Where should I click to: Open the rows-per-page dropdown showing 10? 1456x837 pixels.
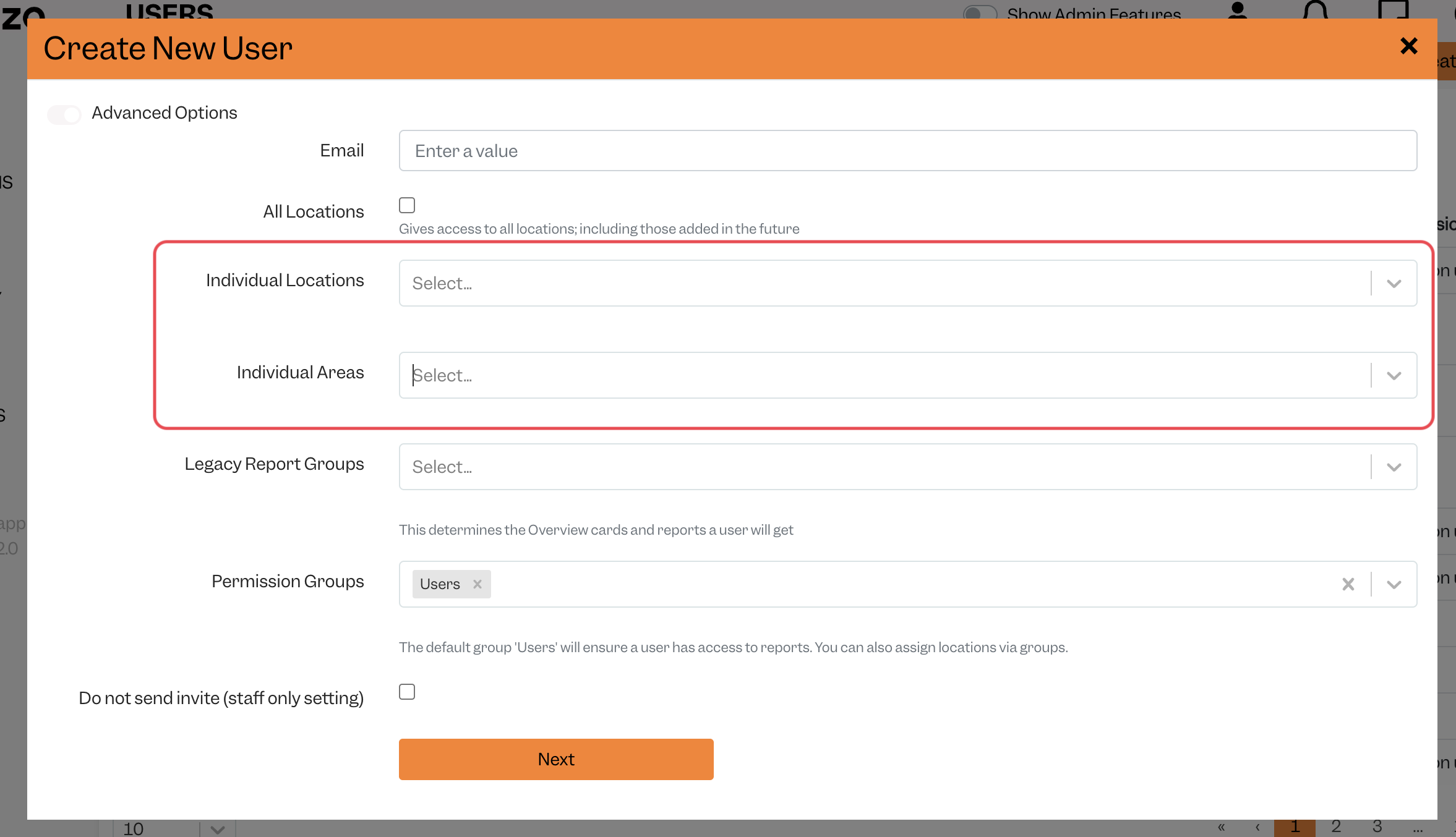[174, 828]
